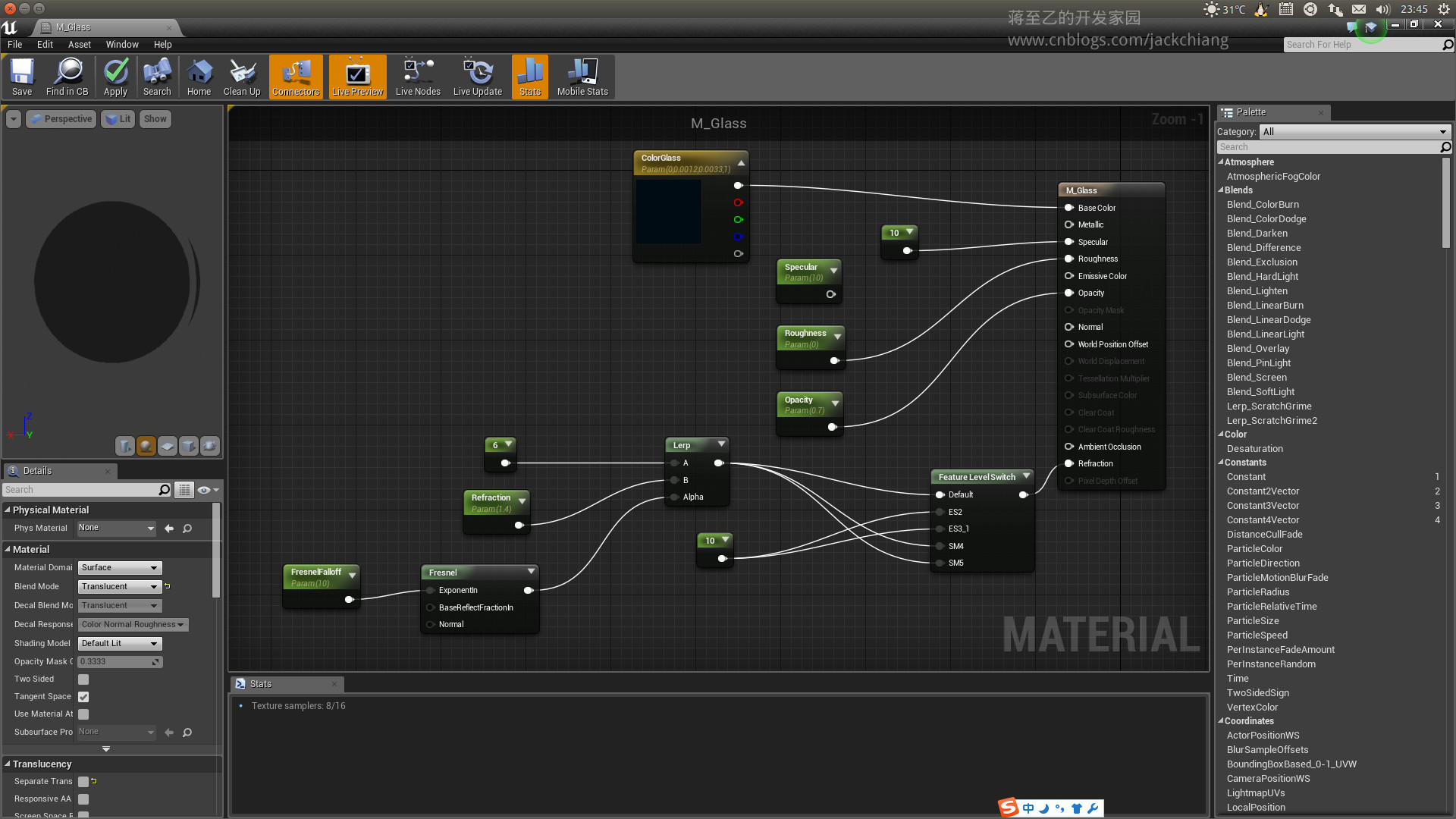Viewport: 1456px width, 819px height.
Task: Switch to the Stats tab
Action: coord(261,684)
